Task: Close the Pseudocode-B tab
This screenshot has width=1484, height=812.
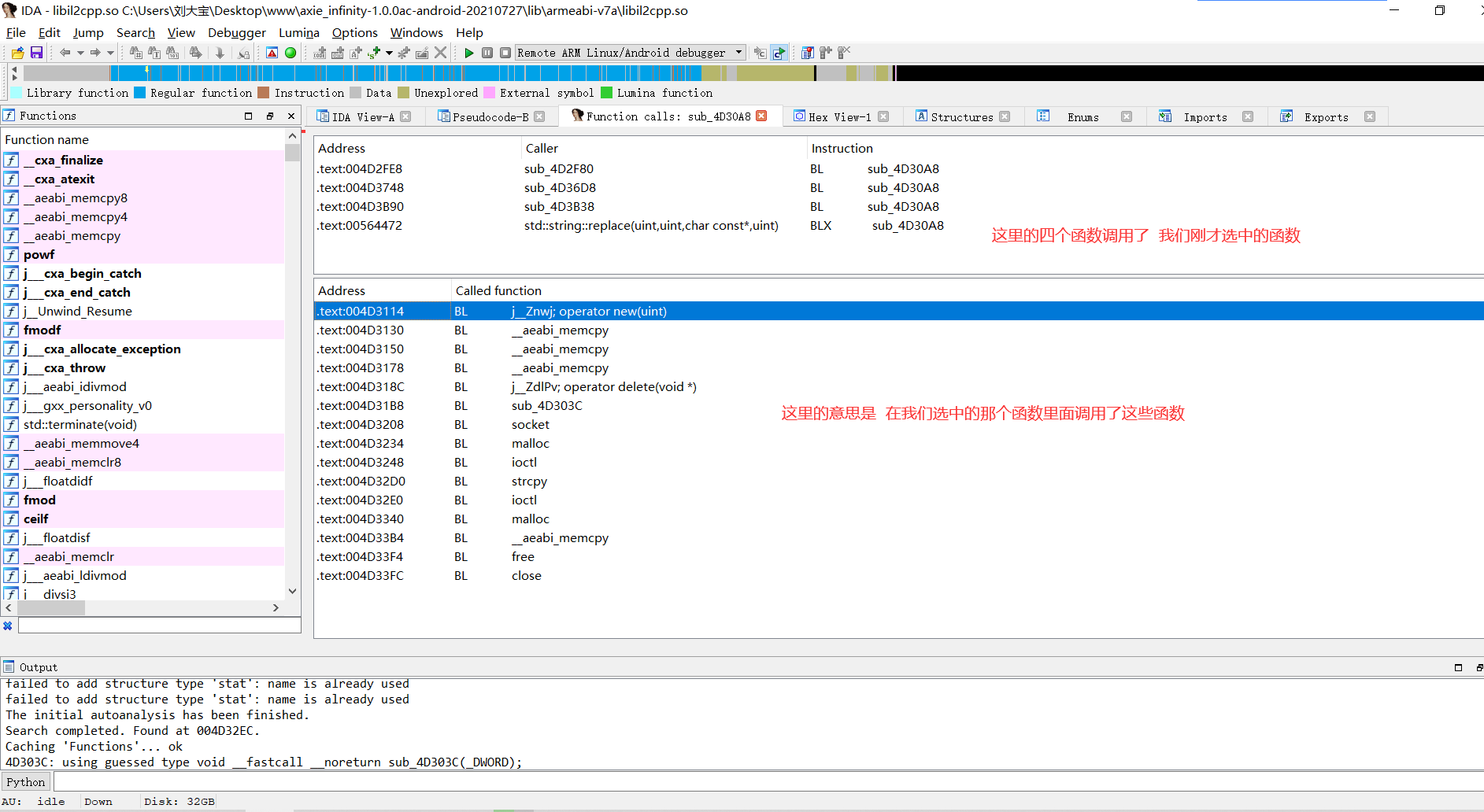Action: tap(540, 116)
